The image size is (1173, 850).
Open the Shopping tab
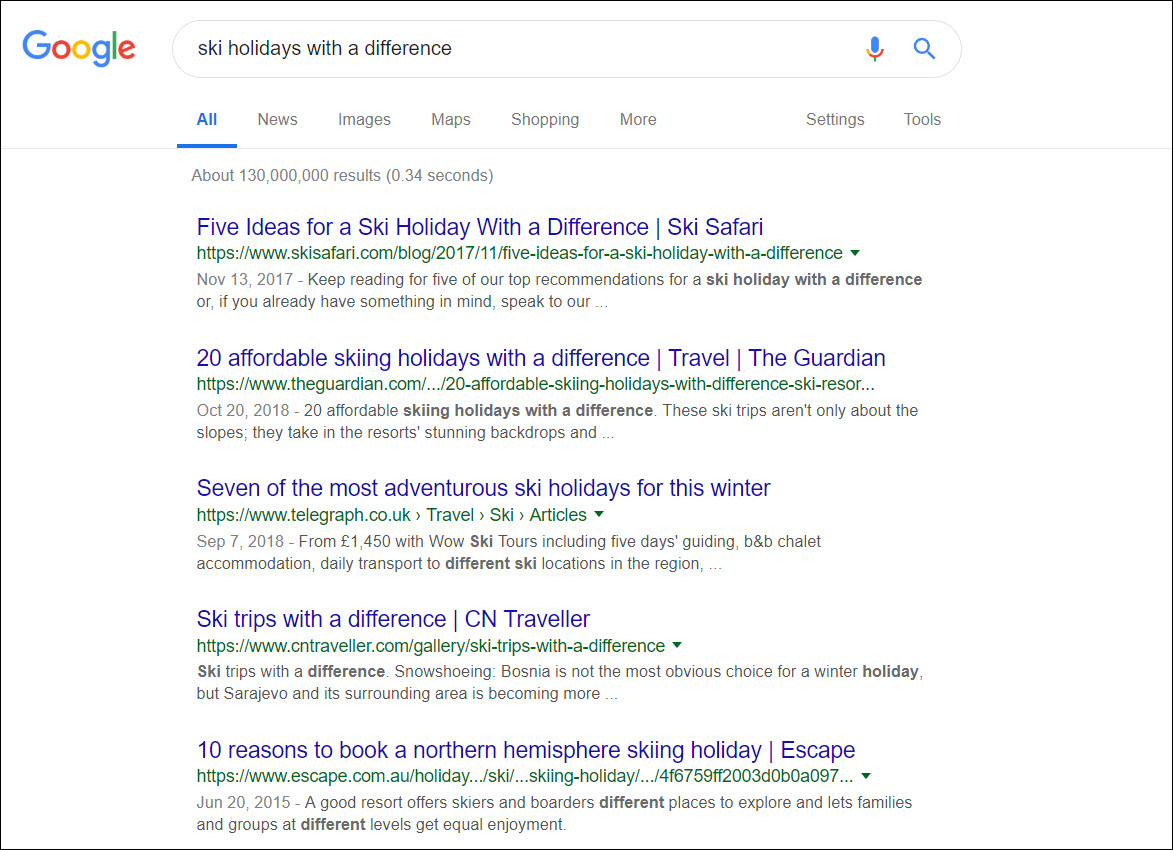coord(545,120)
